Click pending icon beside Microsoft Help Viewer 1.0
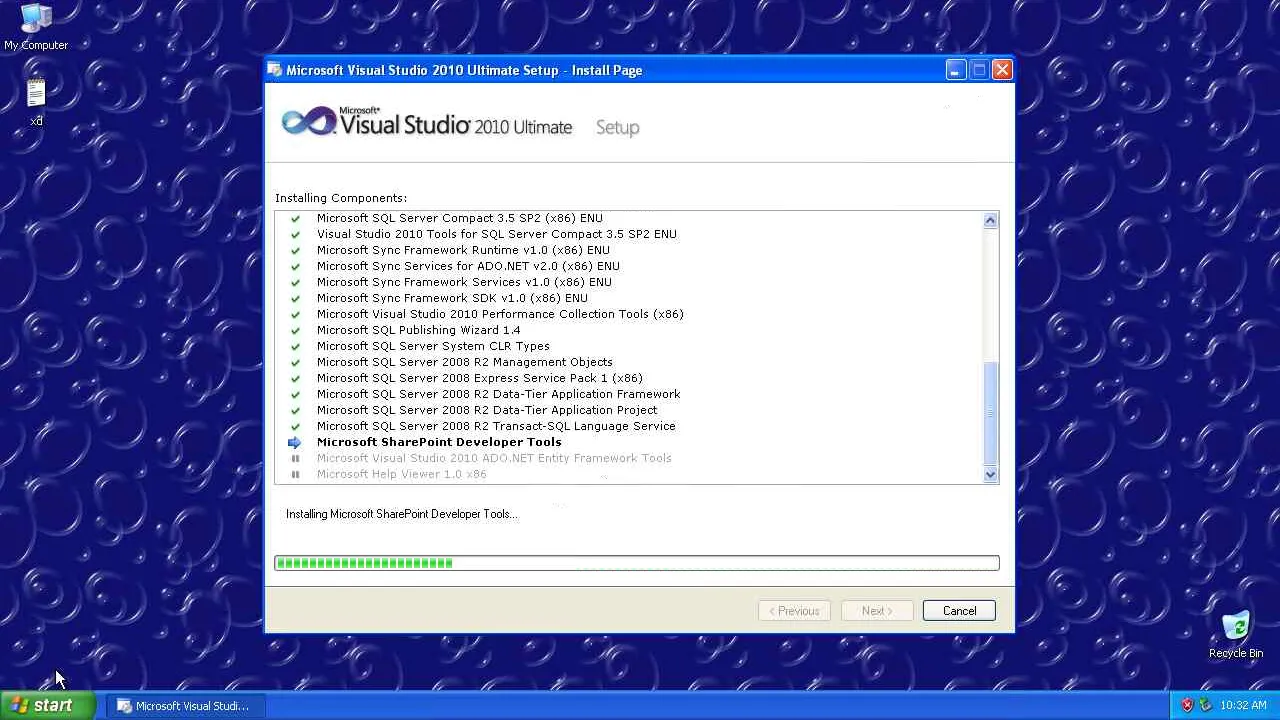 pyautogui.click(x=295, y=474)
